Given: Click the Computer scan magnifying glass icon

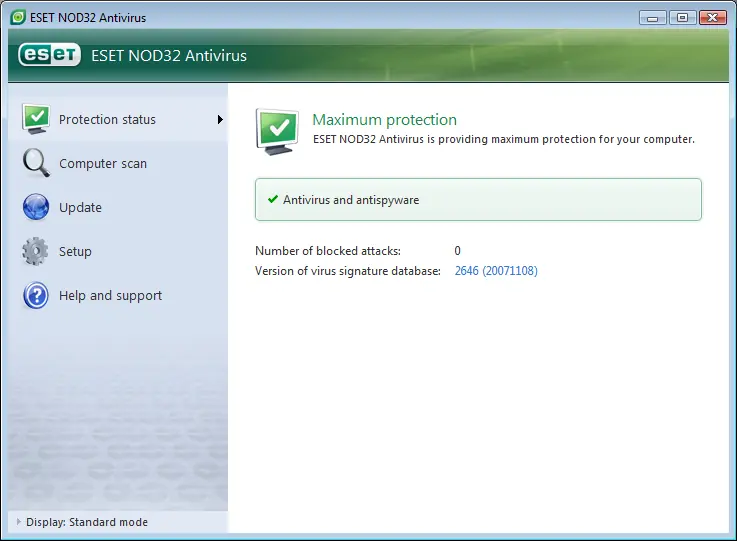Looking at the screenshot, I should [x=36, y=163].
